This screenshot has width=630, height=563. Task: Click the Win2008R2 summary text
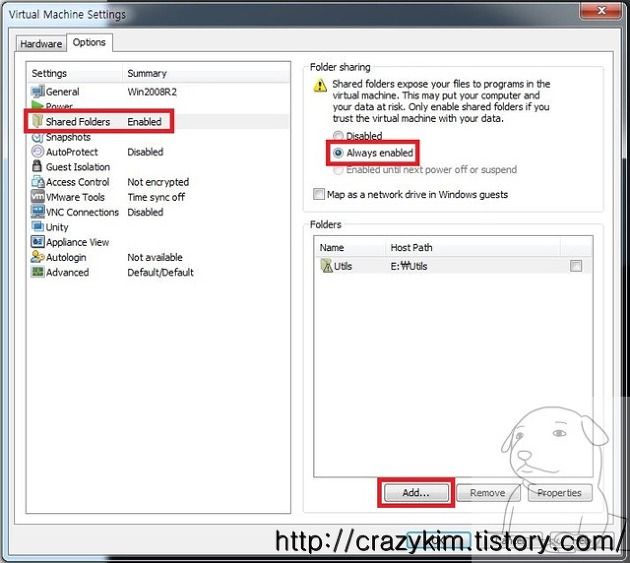(x=152, y=92)
